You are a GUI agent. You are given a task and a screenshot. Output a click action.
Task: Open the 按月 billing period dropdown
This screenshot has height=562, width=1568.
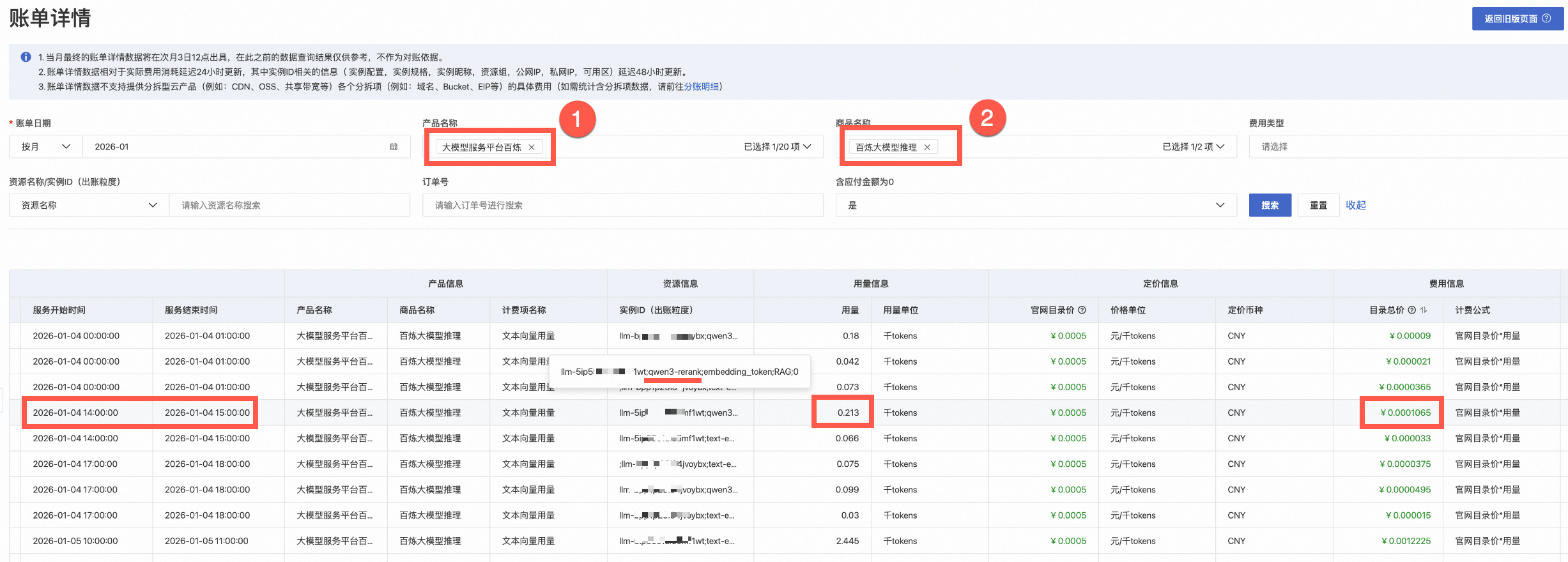(45, 146)
